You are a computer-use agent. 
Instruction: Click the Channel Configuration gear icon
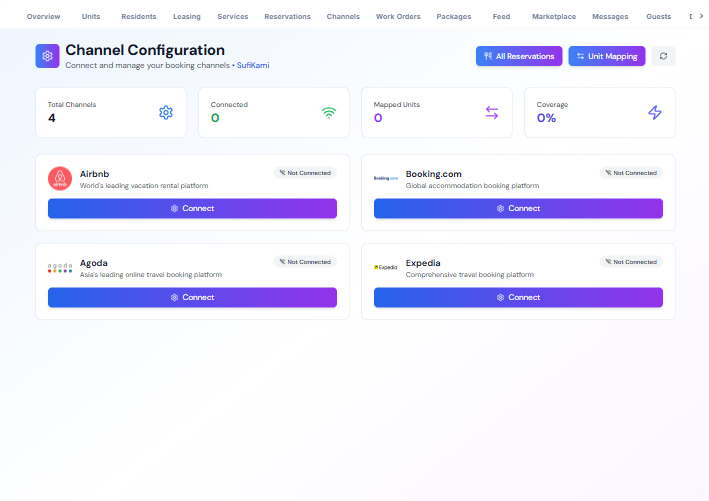(47, 56)
